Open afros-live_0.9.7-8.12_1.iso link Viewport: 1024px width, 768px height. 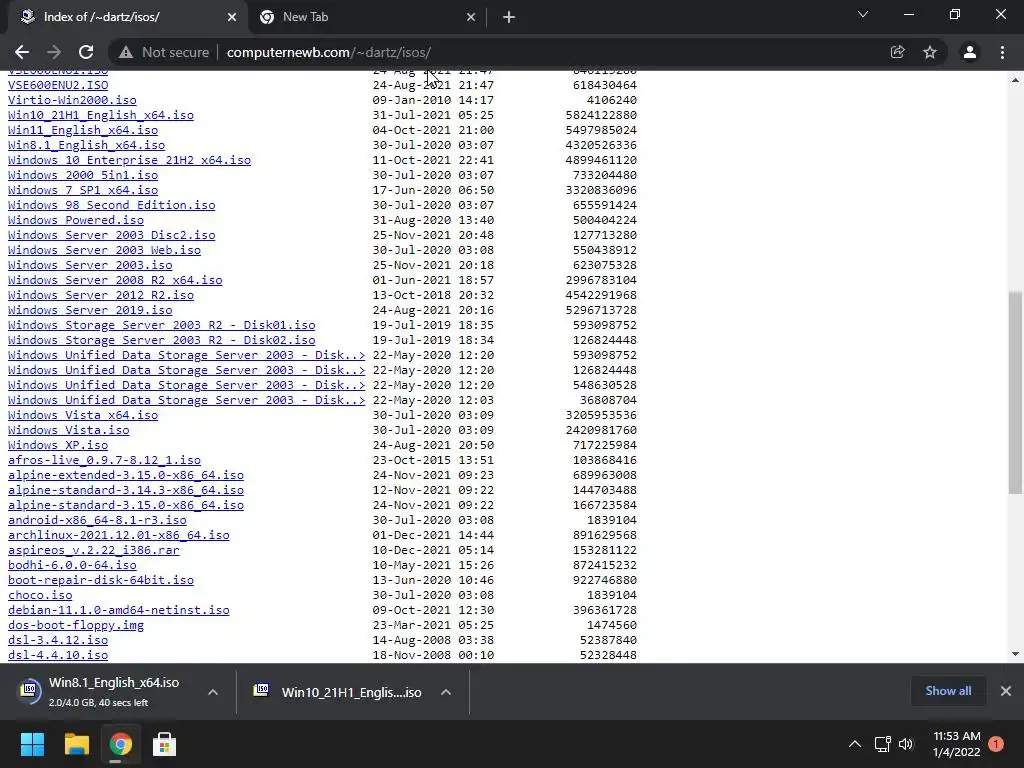click(x=104, y=460)
